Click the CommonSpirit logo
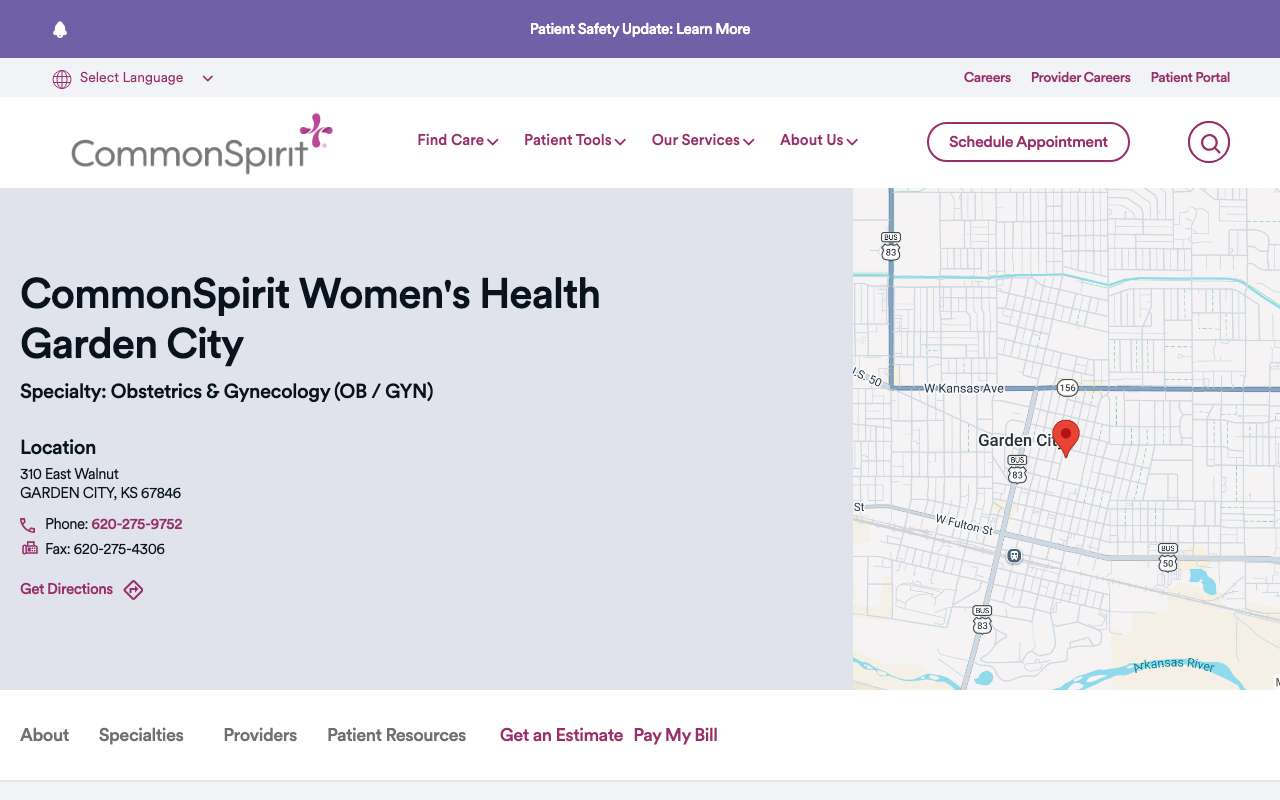 click(202, 143)
